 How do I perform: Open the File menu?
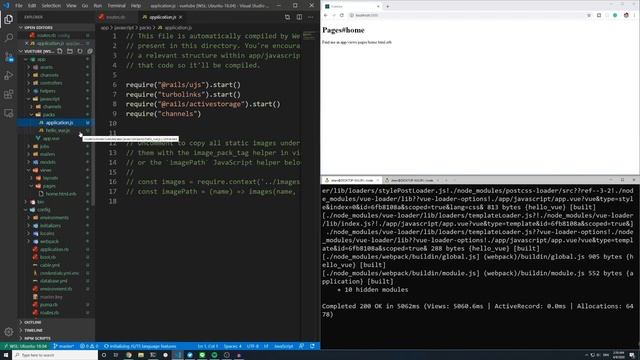(19, 6)
